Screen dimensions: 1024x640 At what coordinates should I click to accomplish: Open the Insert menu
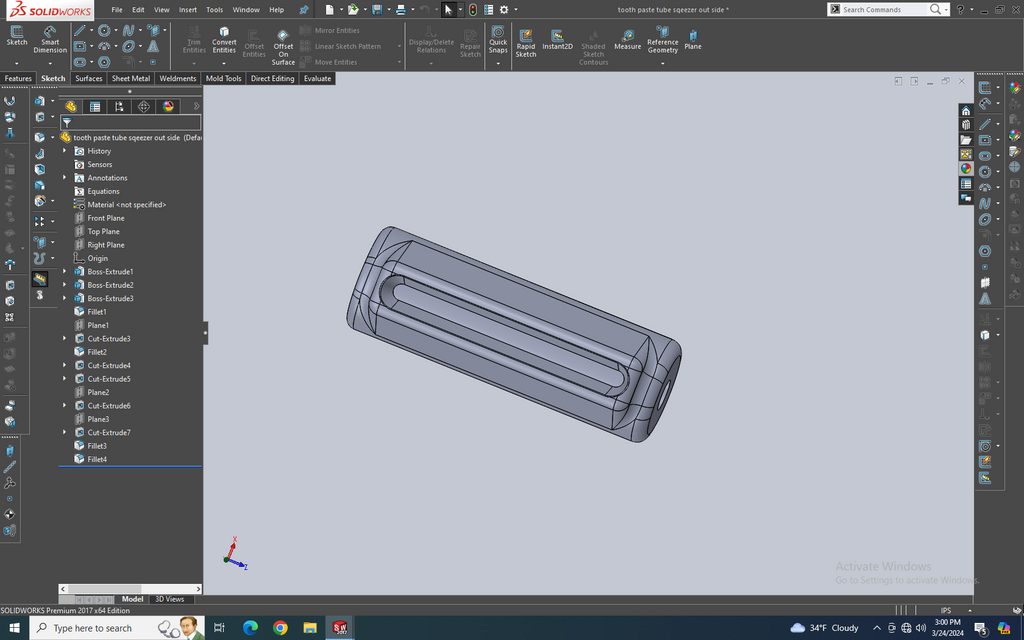(187, 10)
